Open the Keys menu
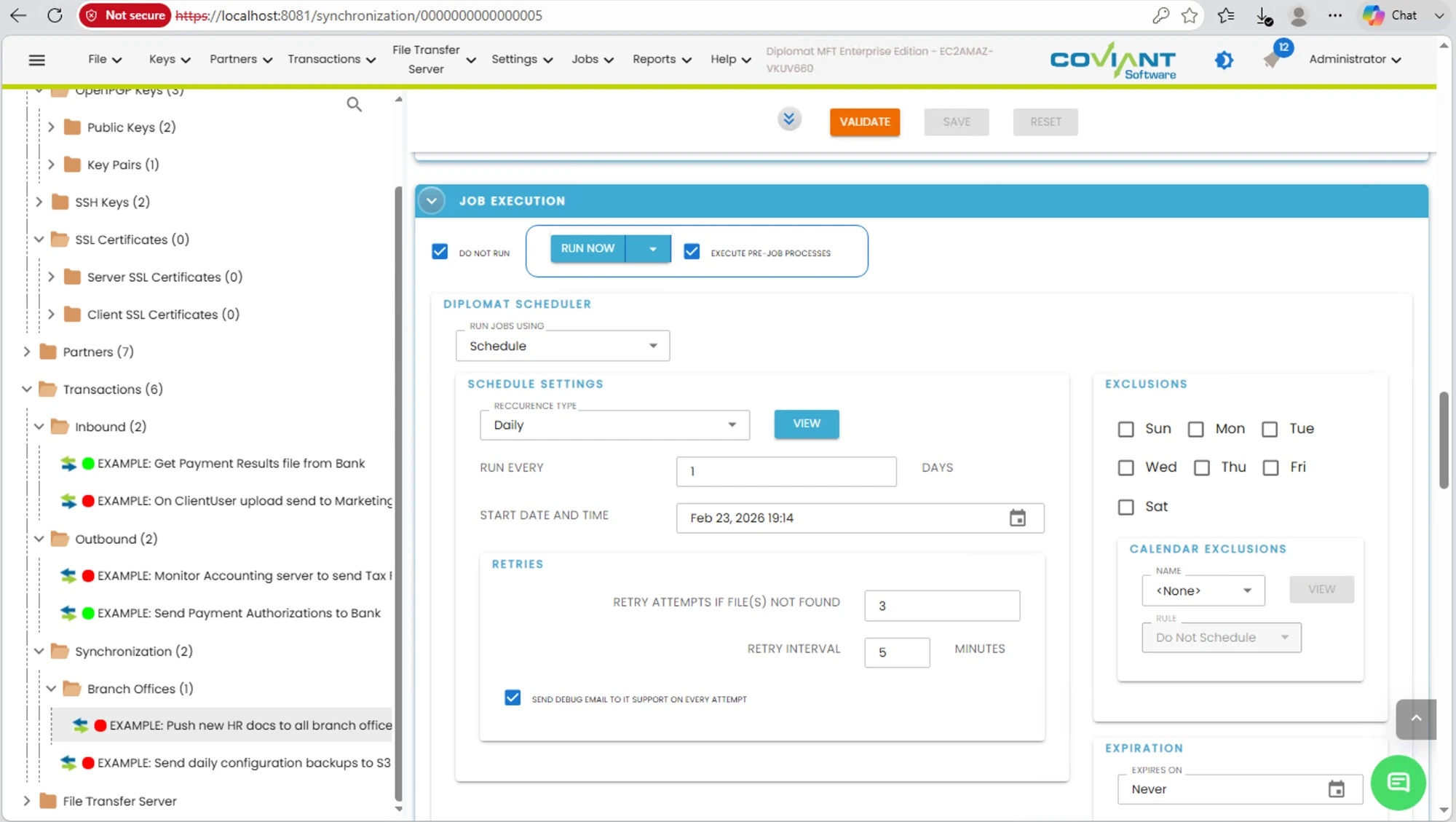 tap(169, 60)
